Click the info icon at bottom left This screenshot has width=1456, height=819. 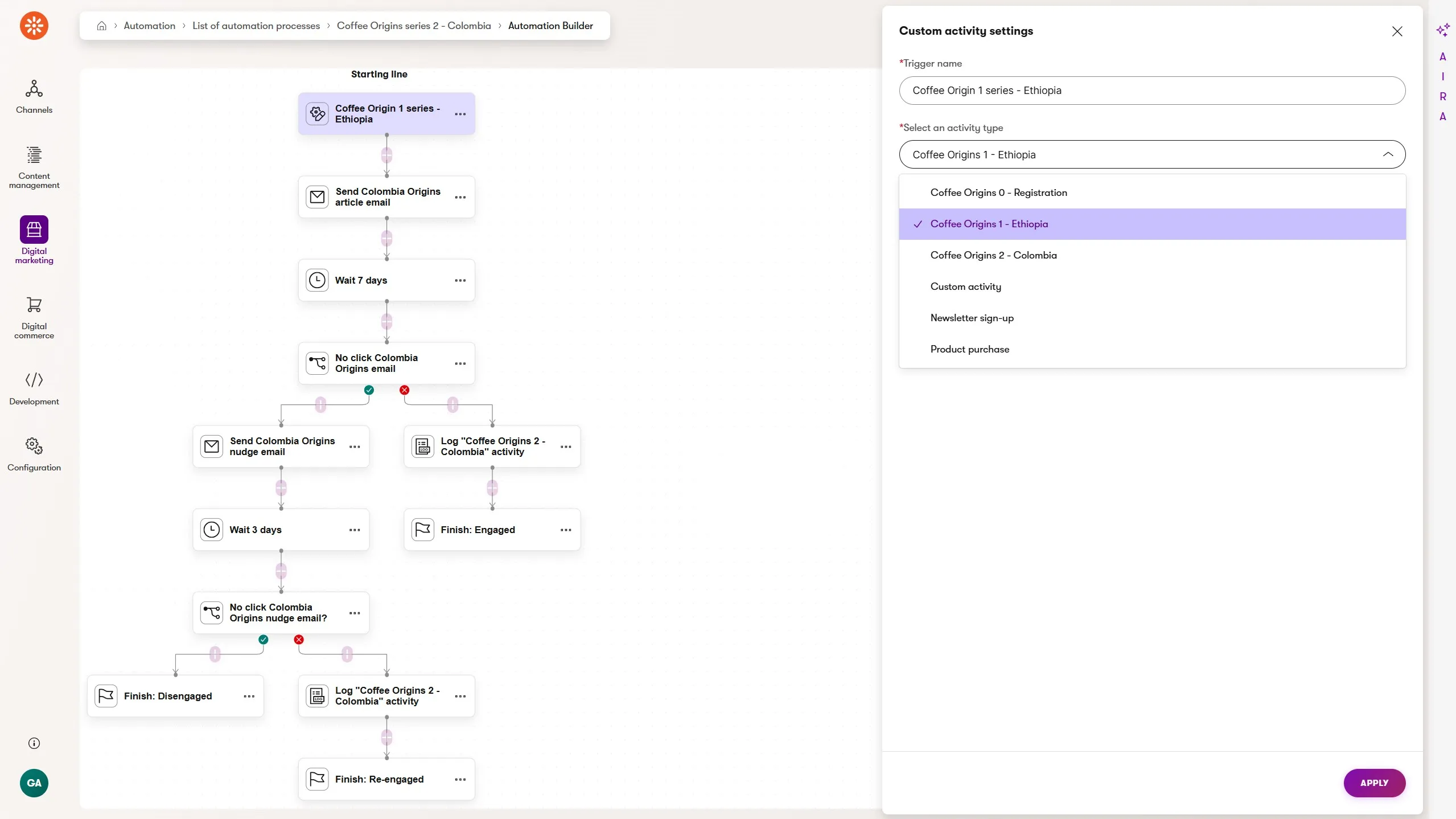pyautogui.click(x=34, y=743)
